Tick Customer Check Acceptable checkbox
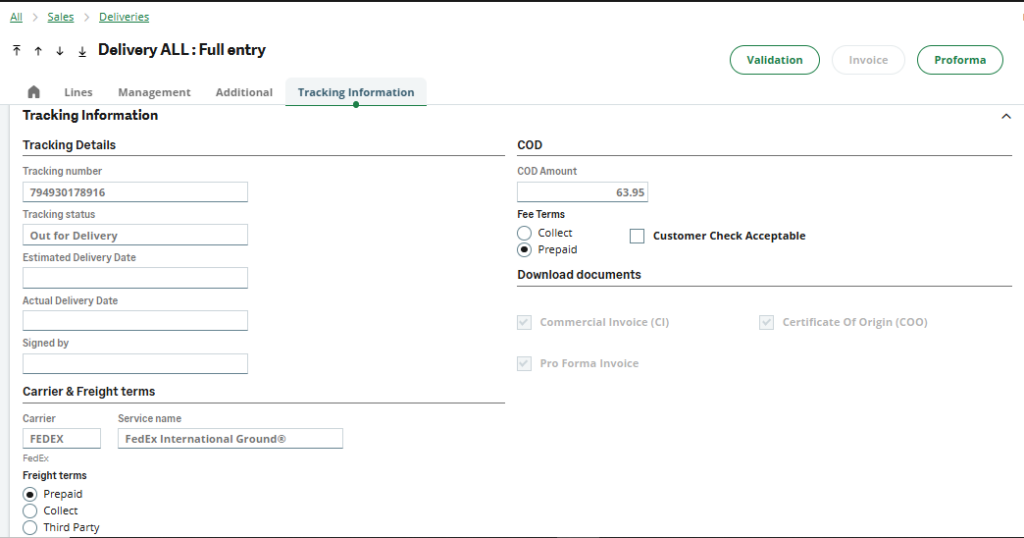The width and height of the screenshot is (1024, 538). (x=637, y=236)
